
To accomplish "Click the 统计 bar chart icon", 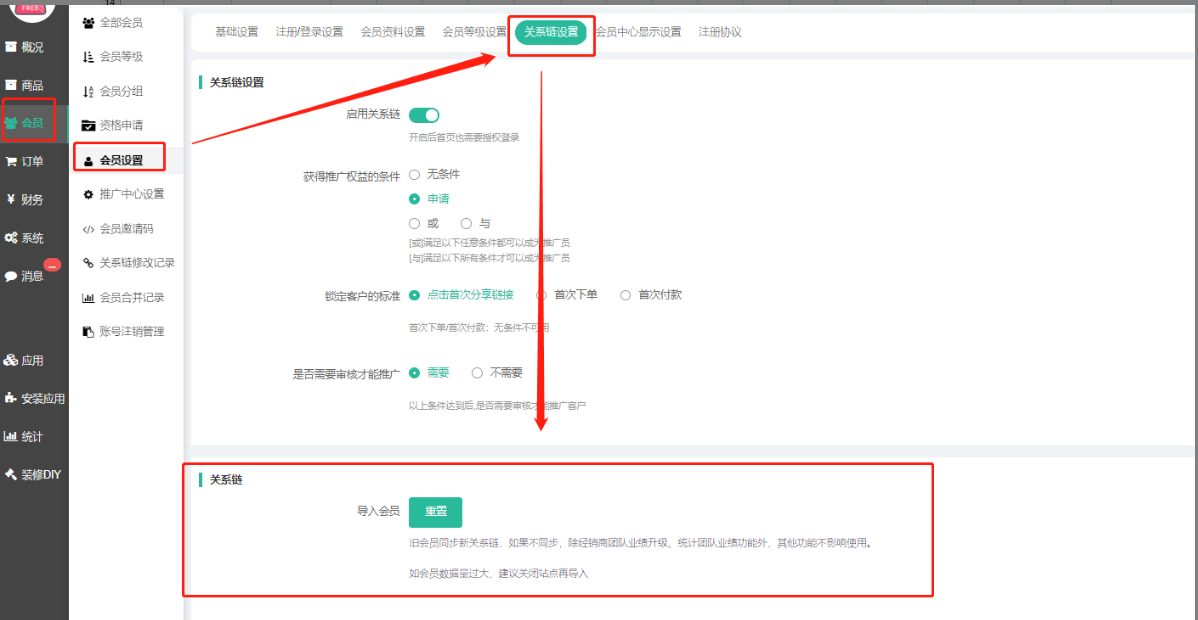I will point(11,436).
